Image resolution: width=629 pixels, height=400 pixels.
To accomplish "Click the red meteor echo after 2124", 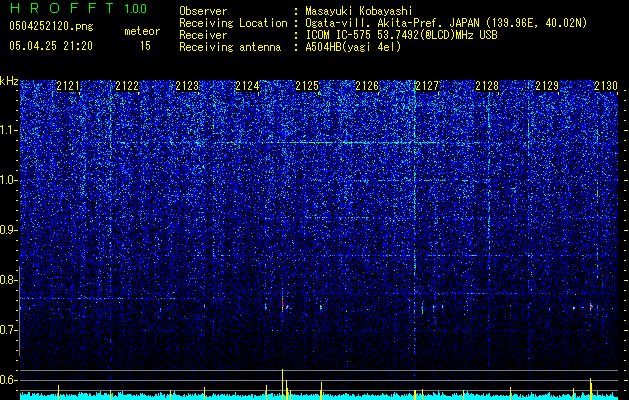I will [282, 303].
